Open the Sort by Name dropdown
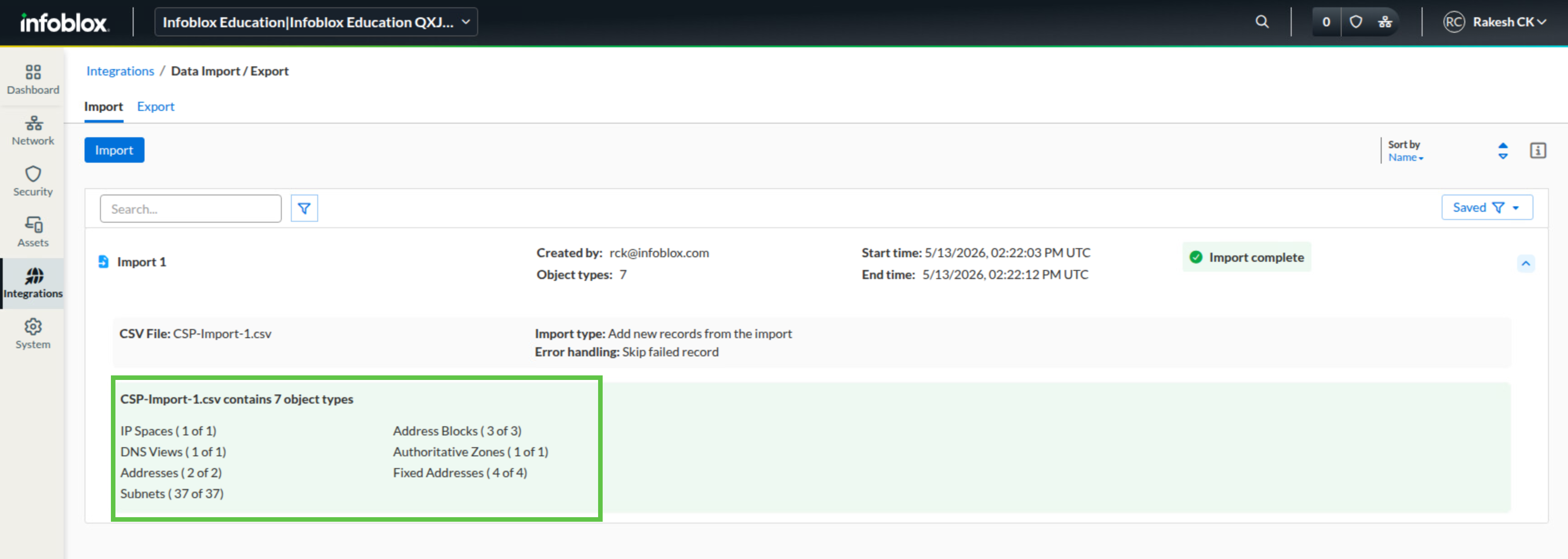This screenshot has height=559, width=1568. 1405,157
